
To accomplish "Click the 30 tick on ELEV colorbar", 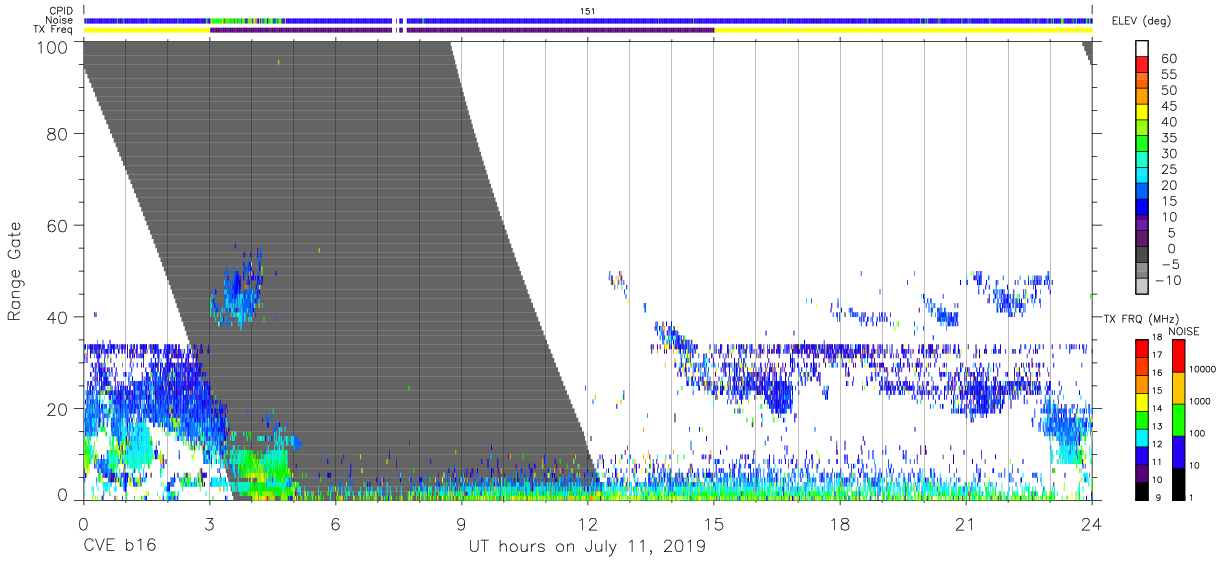I will (x=1169, y=154).
